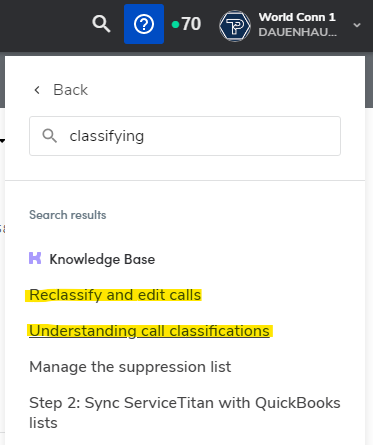Click the left chevron beside Back
373x445 pixels.
tap(37, 90)
